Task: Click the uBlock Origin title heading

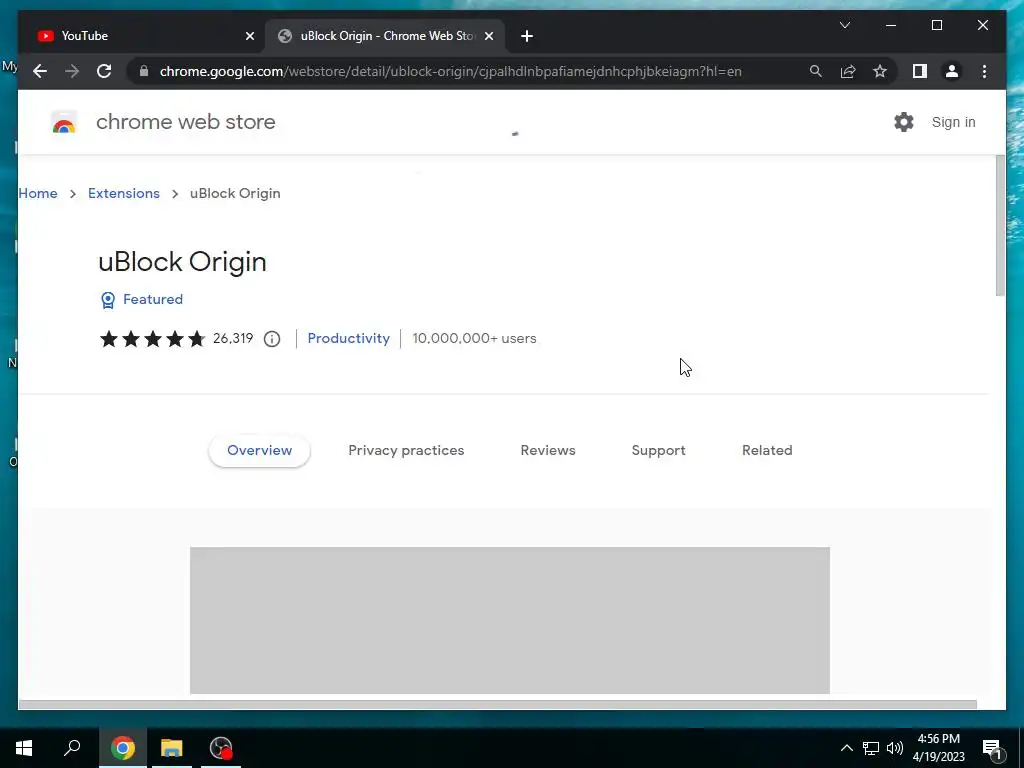Action: pos(182,262)
